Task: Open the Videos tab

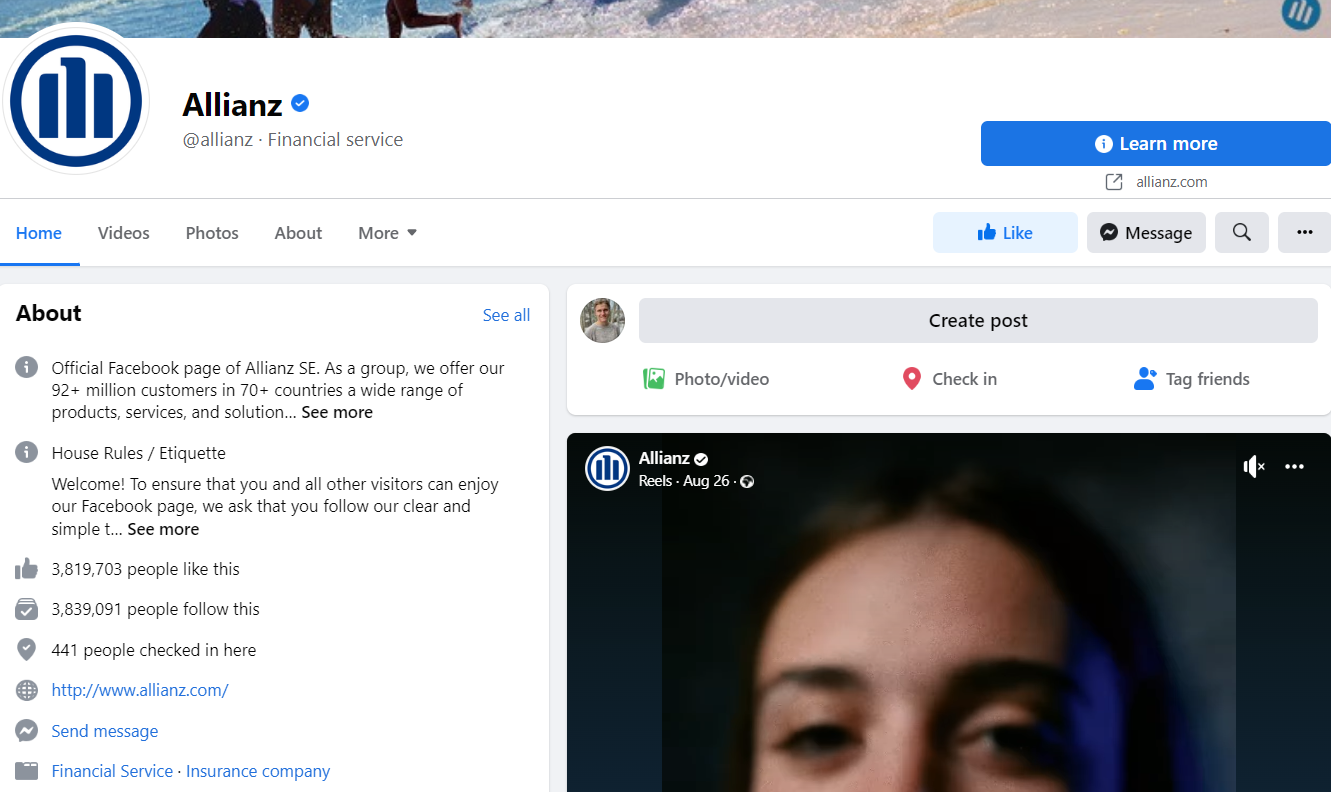Action: [x=123, y=232]
